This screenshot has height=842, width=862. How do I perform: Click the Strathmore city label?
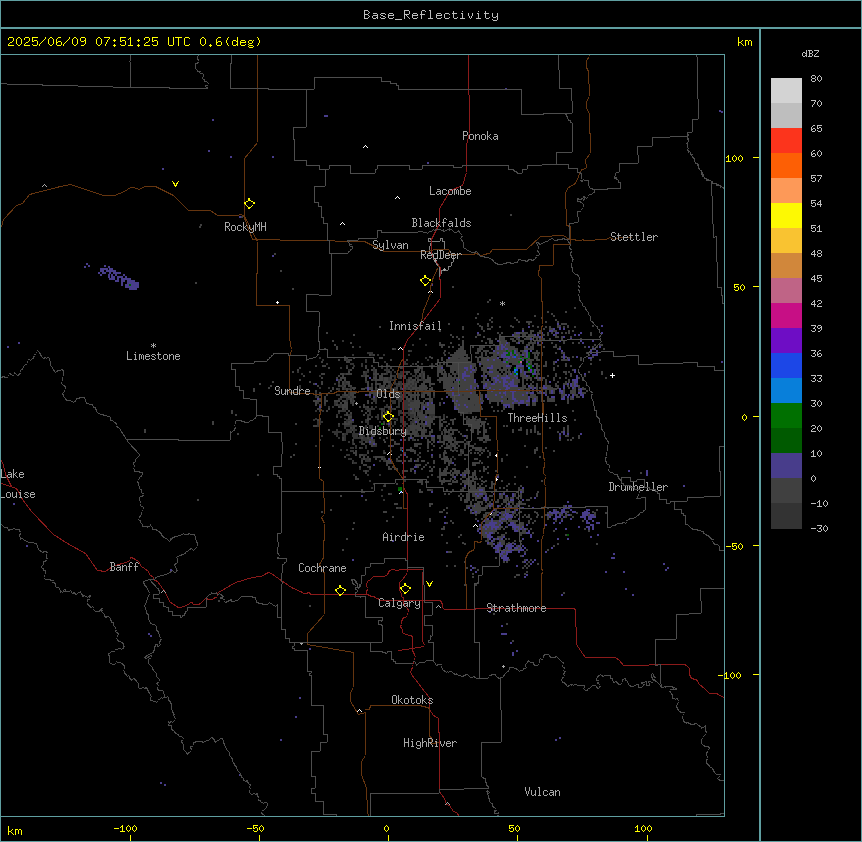[x=516, y=608]
